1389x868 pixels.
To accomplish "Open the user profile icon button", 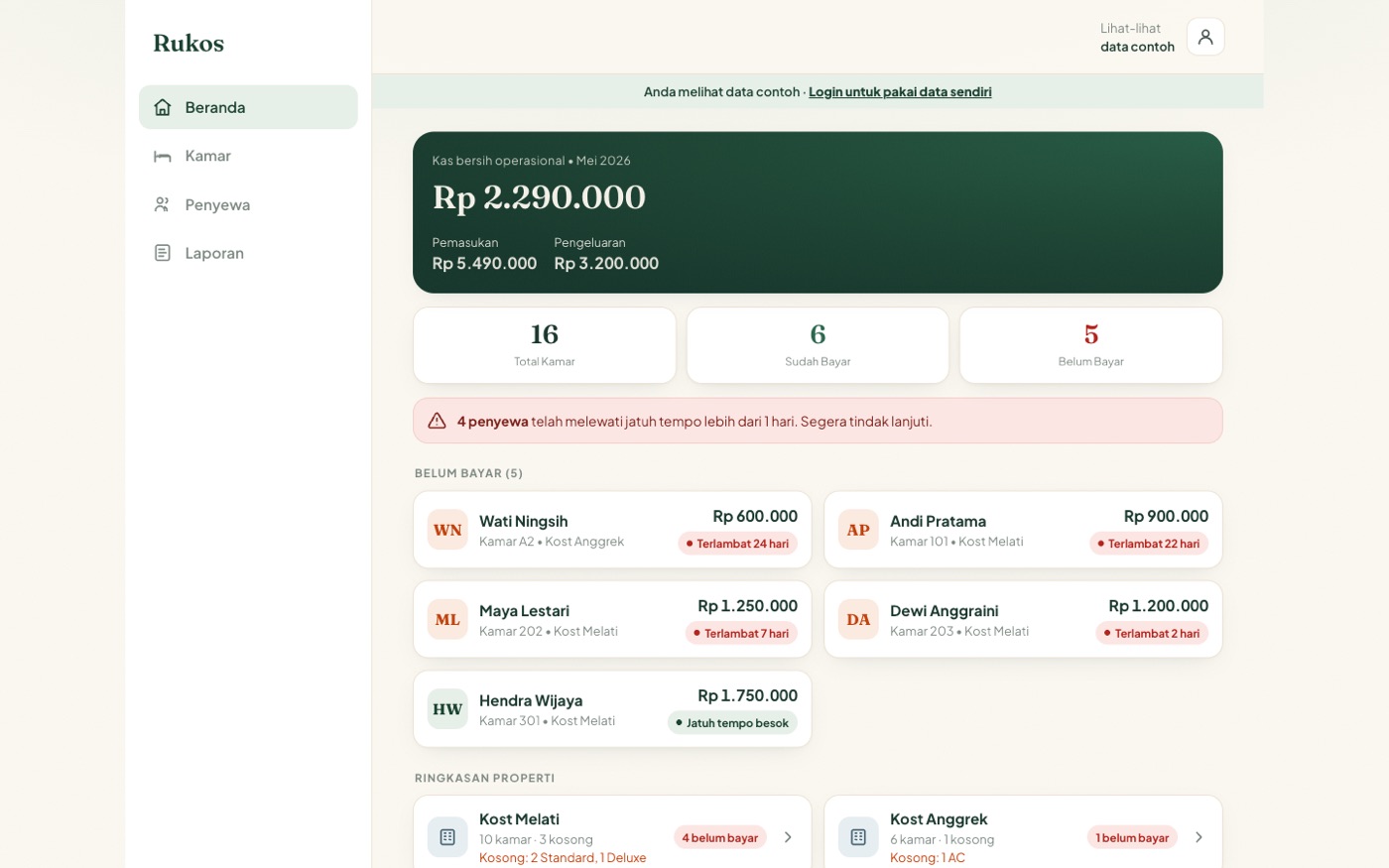I will click(x=1205, y=37).
